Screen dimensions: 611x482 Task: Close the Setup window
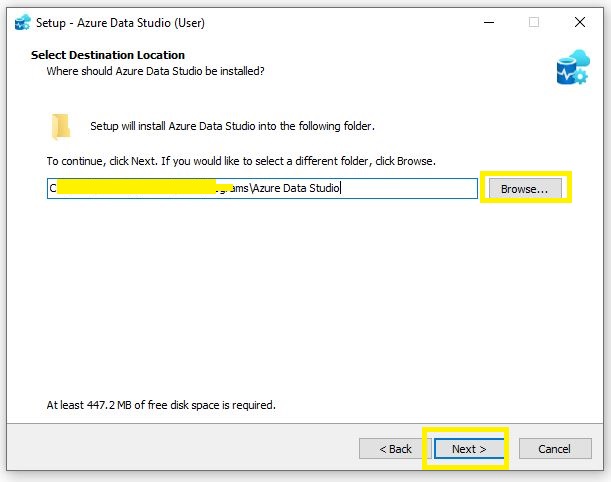click(580, 22)
